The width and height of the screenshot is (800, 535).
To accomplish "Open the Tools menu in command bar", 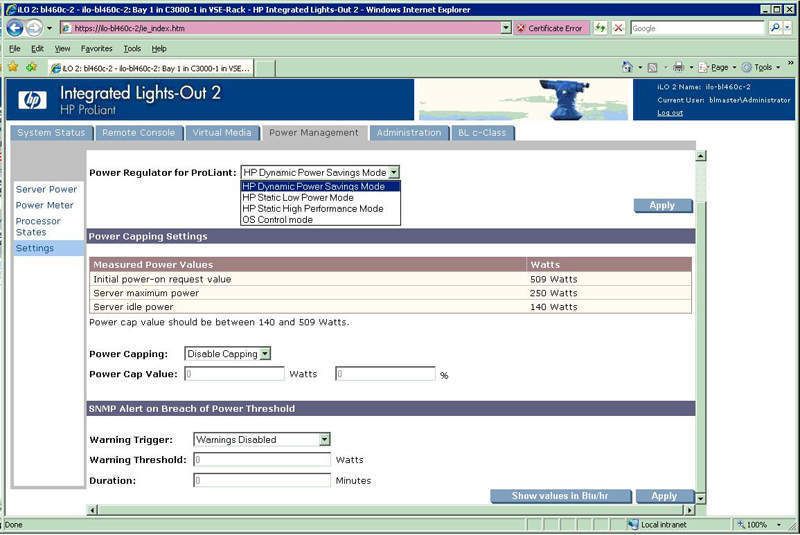I will tap(761, 67).
